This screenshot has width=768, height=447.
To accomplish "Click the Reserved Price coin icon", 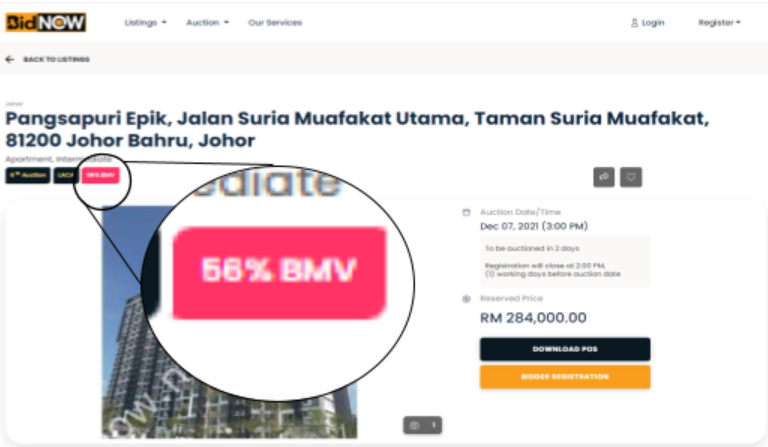I will coord(466,299).
